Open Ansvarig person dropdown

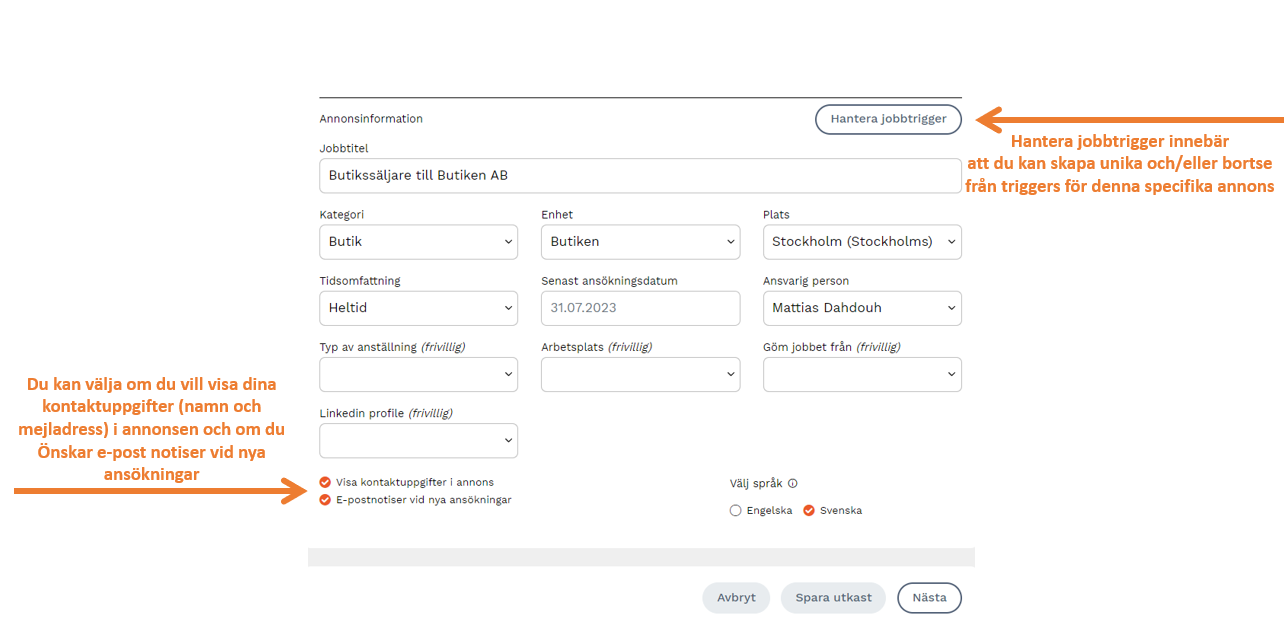(x=861, y=308)
